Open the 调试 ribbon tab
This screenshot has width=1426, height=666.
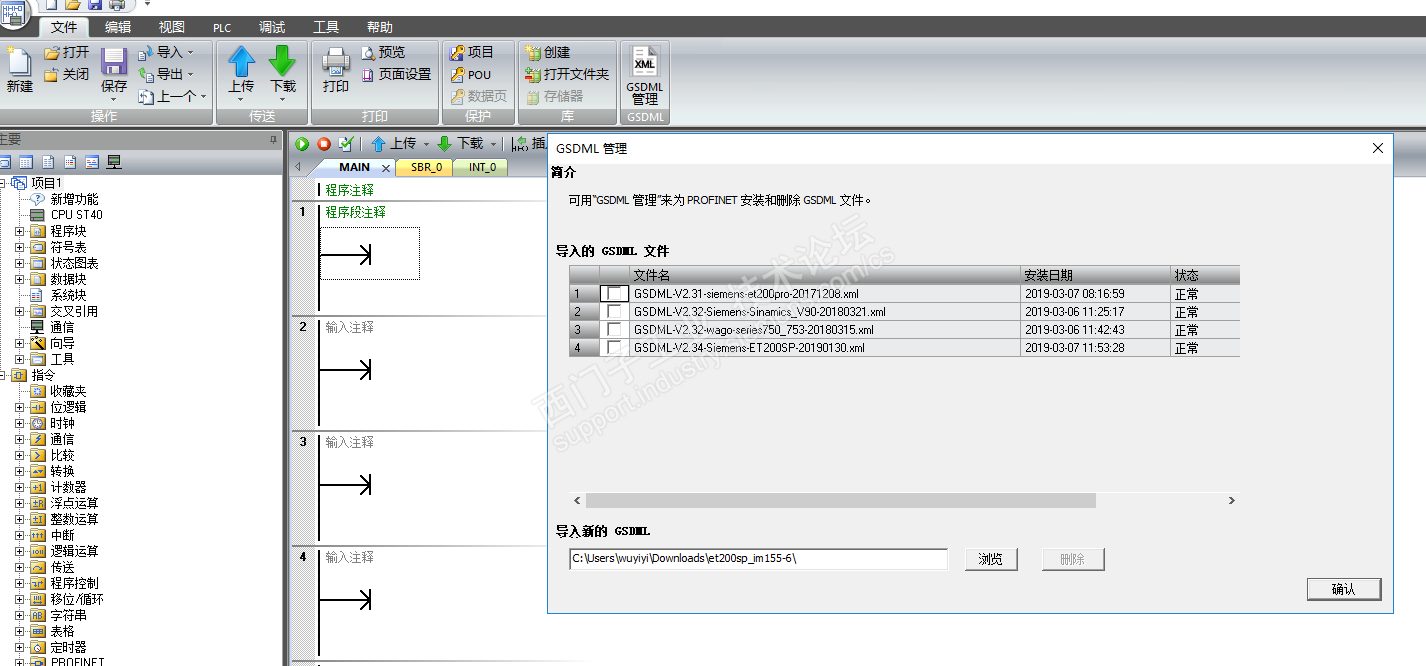pos(271,28)
